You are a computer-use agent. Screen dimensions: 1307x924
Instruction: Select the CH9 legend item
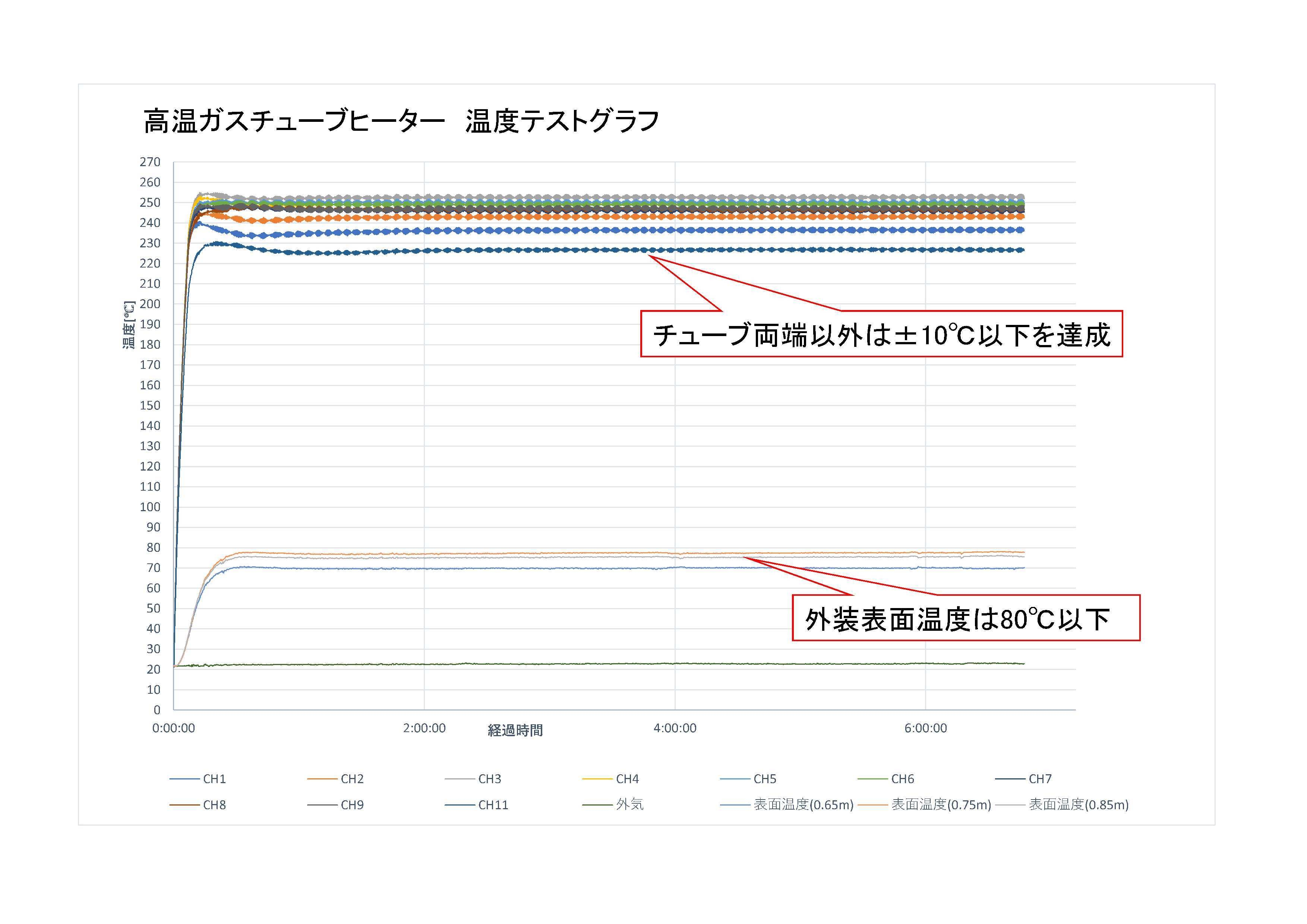coord(352,805)
